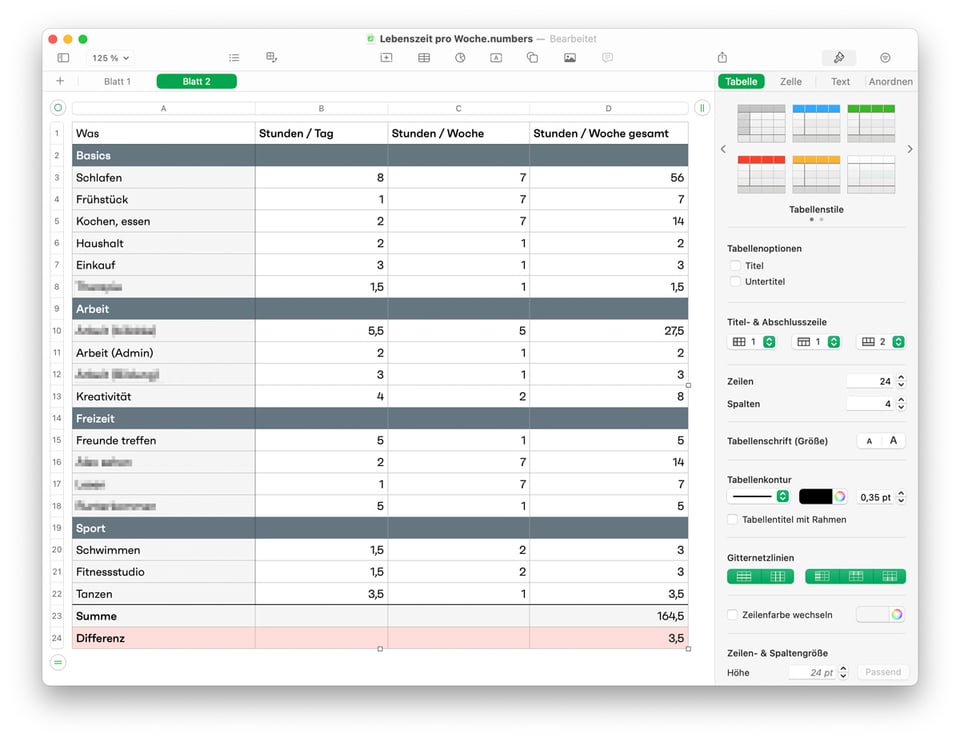Click the black Tabellenkontur color swatch
960x741 pixels.
click(816, 497)
